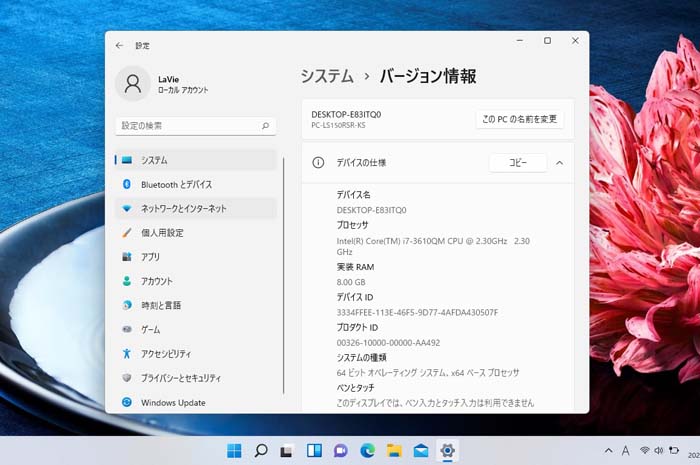Screen dimensions: 700x465
Task: Launch Microsoft Edge from taskbar
Action: coord(367,451)
